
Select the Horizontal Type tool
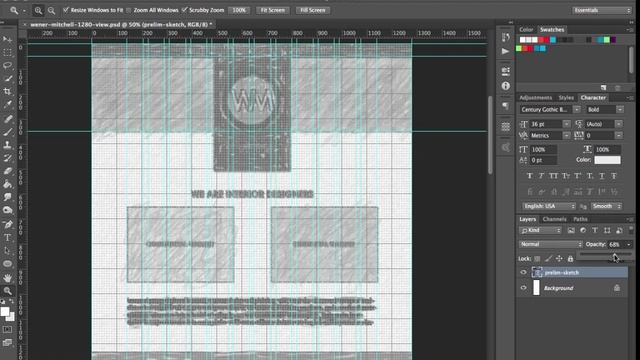[x=7, y=238]
